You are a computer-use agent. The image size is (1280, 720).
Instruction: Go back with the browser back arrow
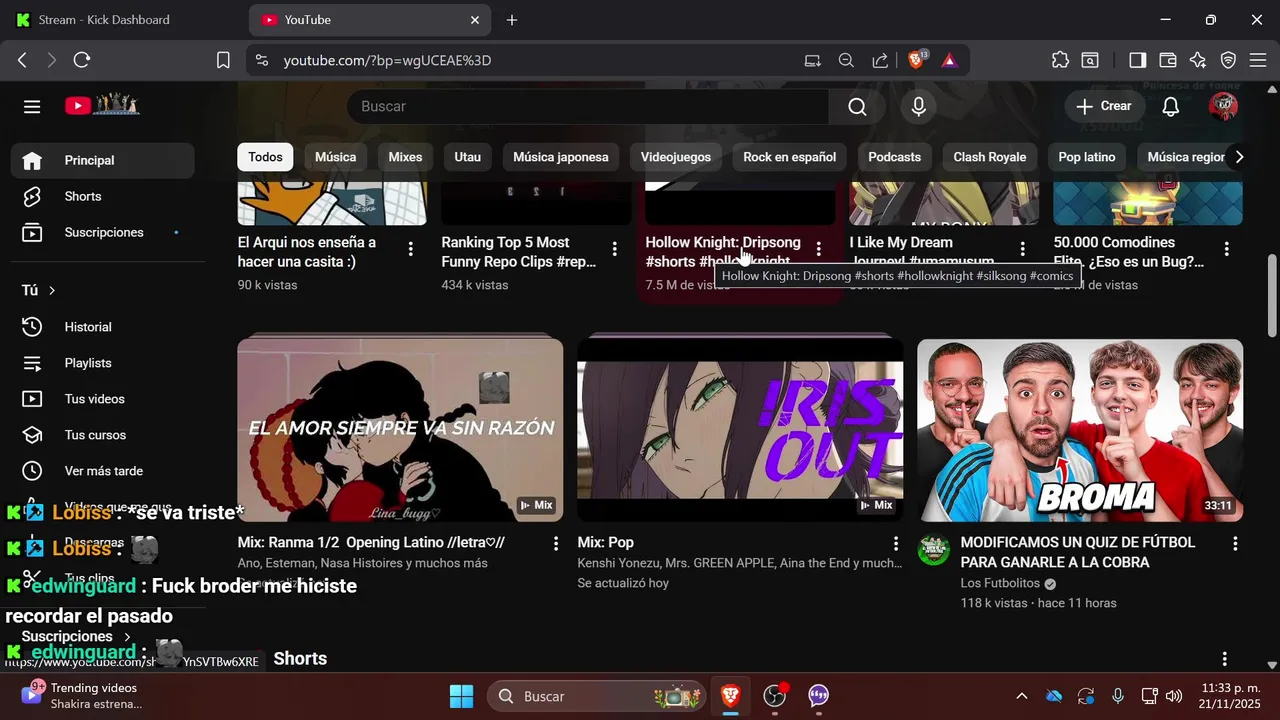[x=22, y=60]
